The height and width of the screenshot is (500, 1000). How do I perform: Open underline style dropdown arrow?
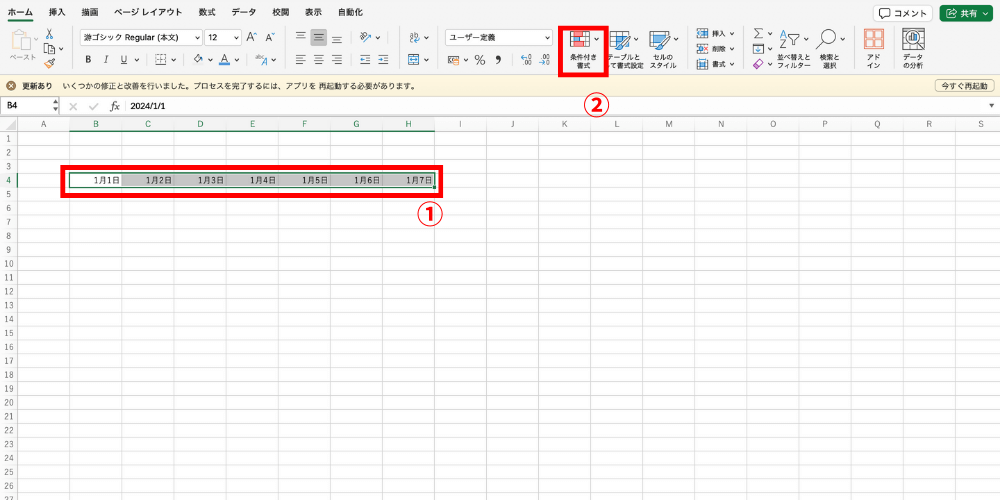point(136,61)
